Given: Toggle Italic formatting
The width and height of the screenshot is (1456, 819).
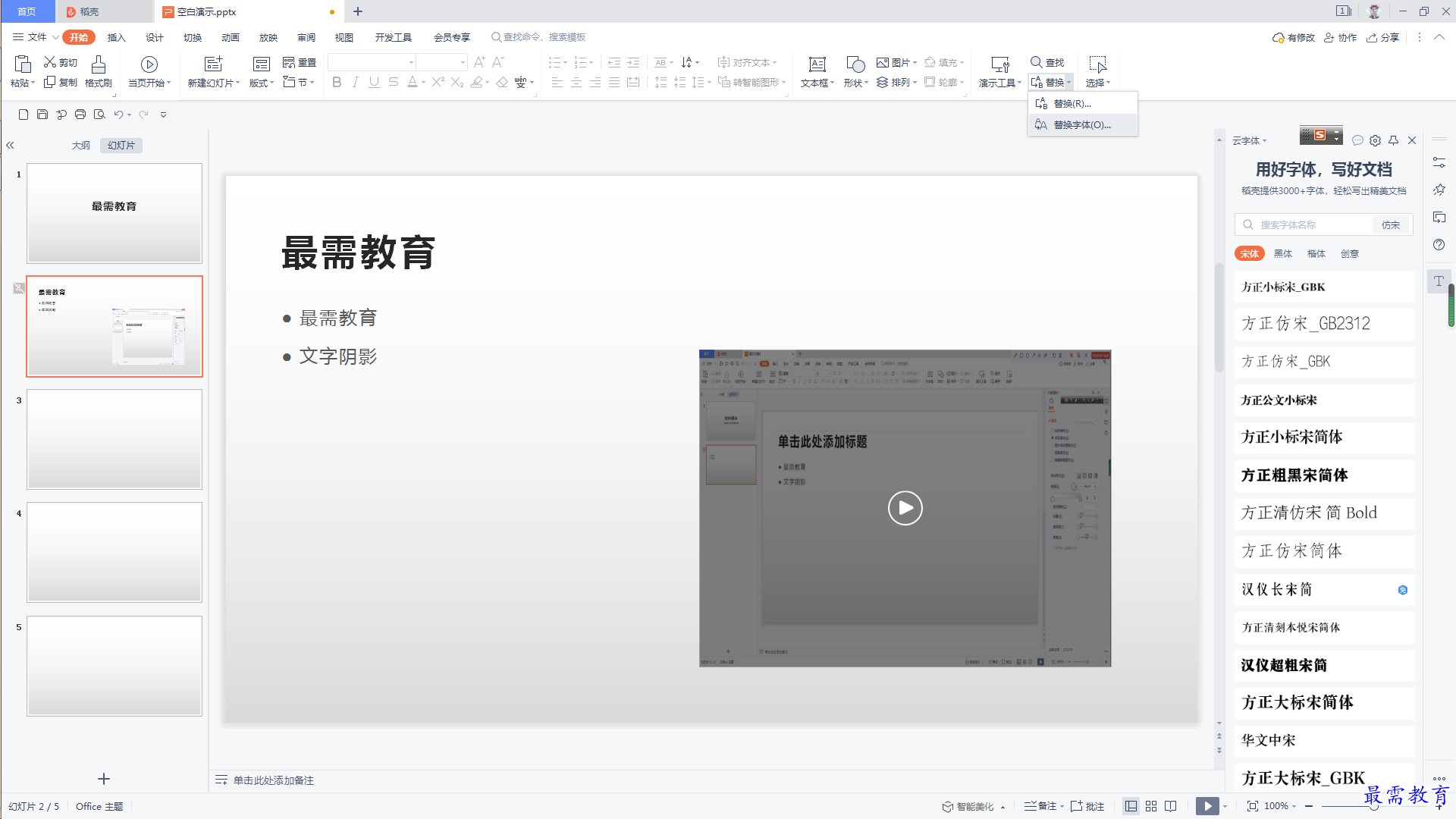Looking at the screenshot, I should 355,82.
